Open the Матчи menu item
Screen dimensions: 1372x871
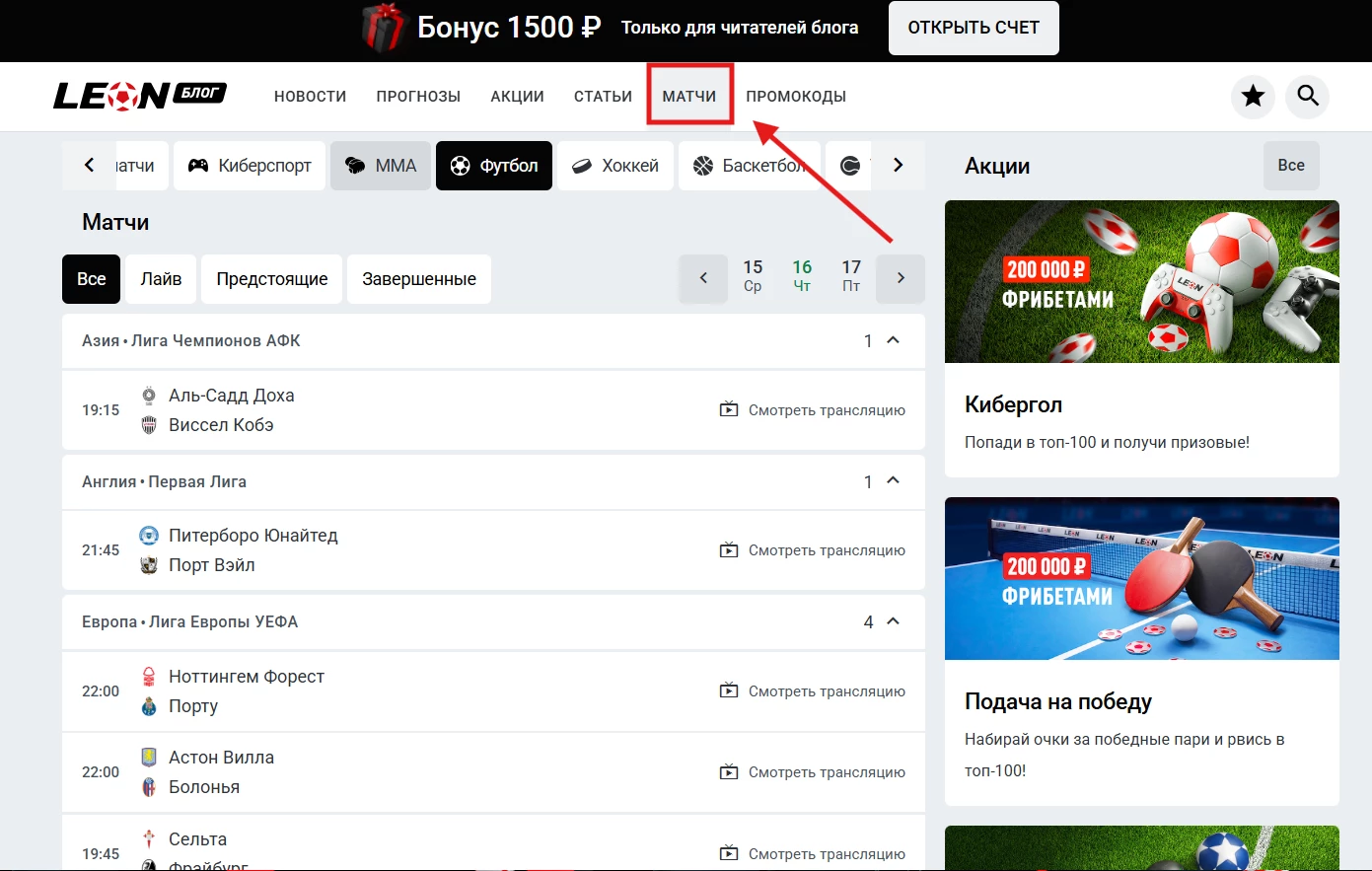coord(689,96)
